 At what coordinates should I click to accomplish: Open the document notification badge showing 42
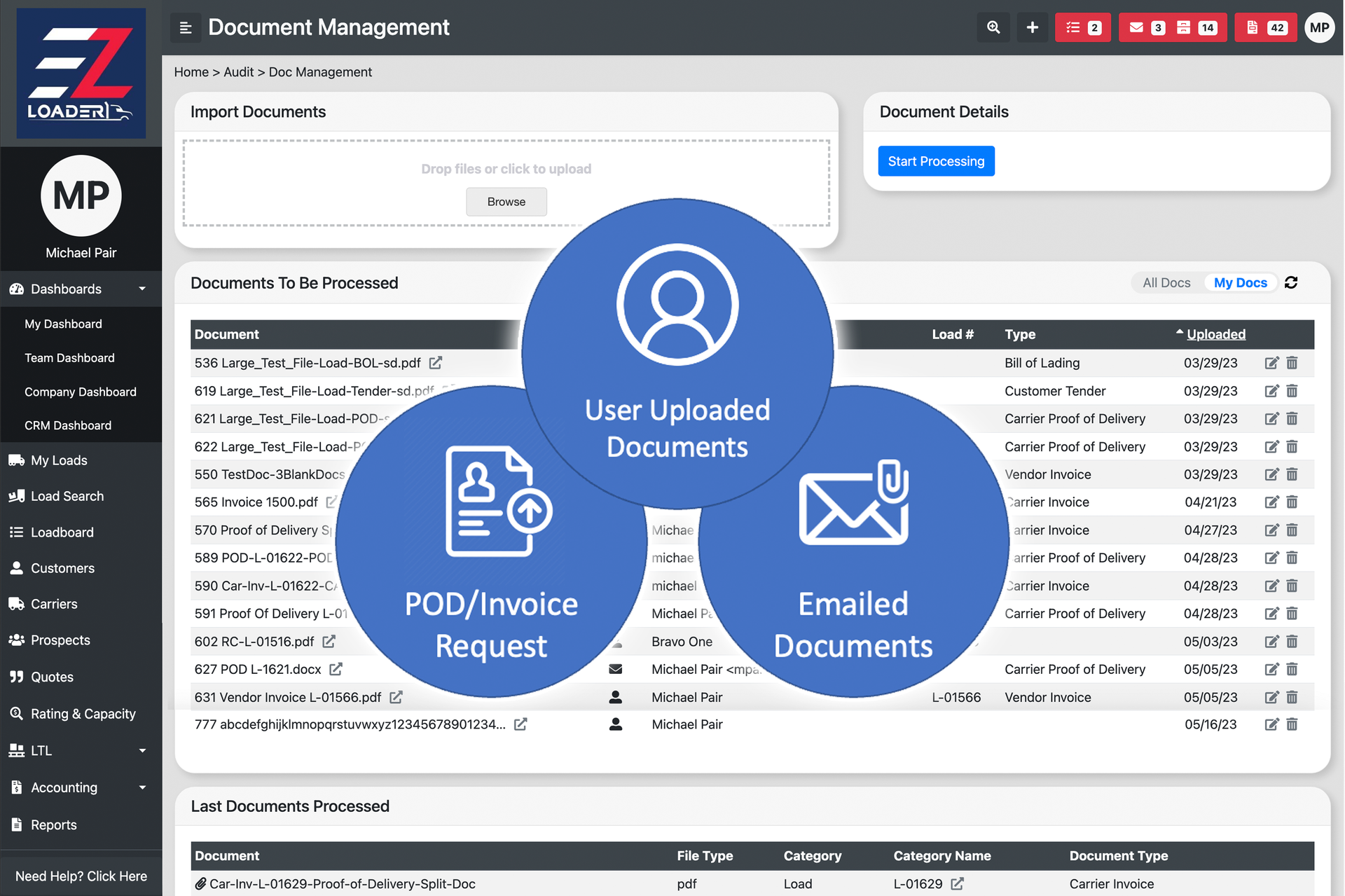point(1265,28)
